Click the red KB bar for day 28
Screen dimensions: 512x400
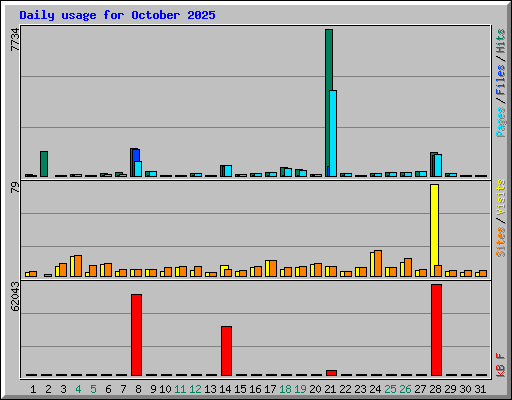(x=436, y=330)
